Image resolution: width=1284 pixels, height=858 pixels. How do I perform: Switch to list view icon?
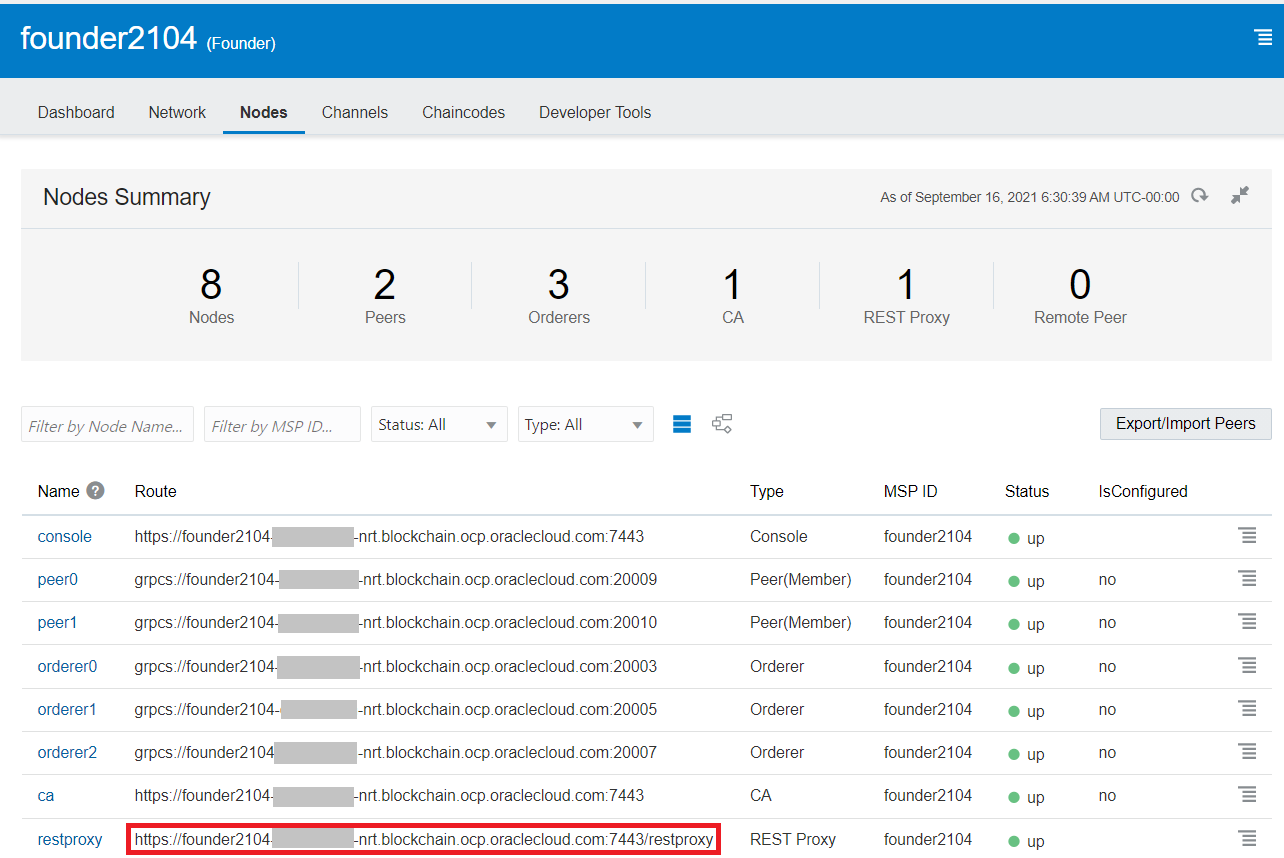pyautogui.click(x=682, y=424)
